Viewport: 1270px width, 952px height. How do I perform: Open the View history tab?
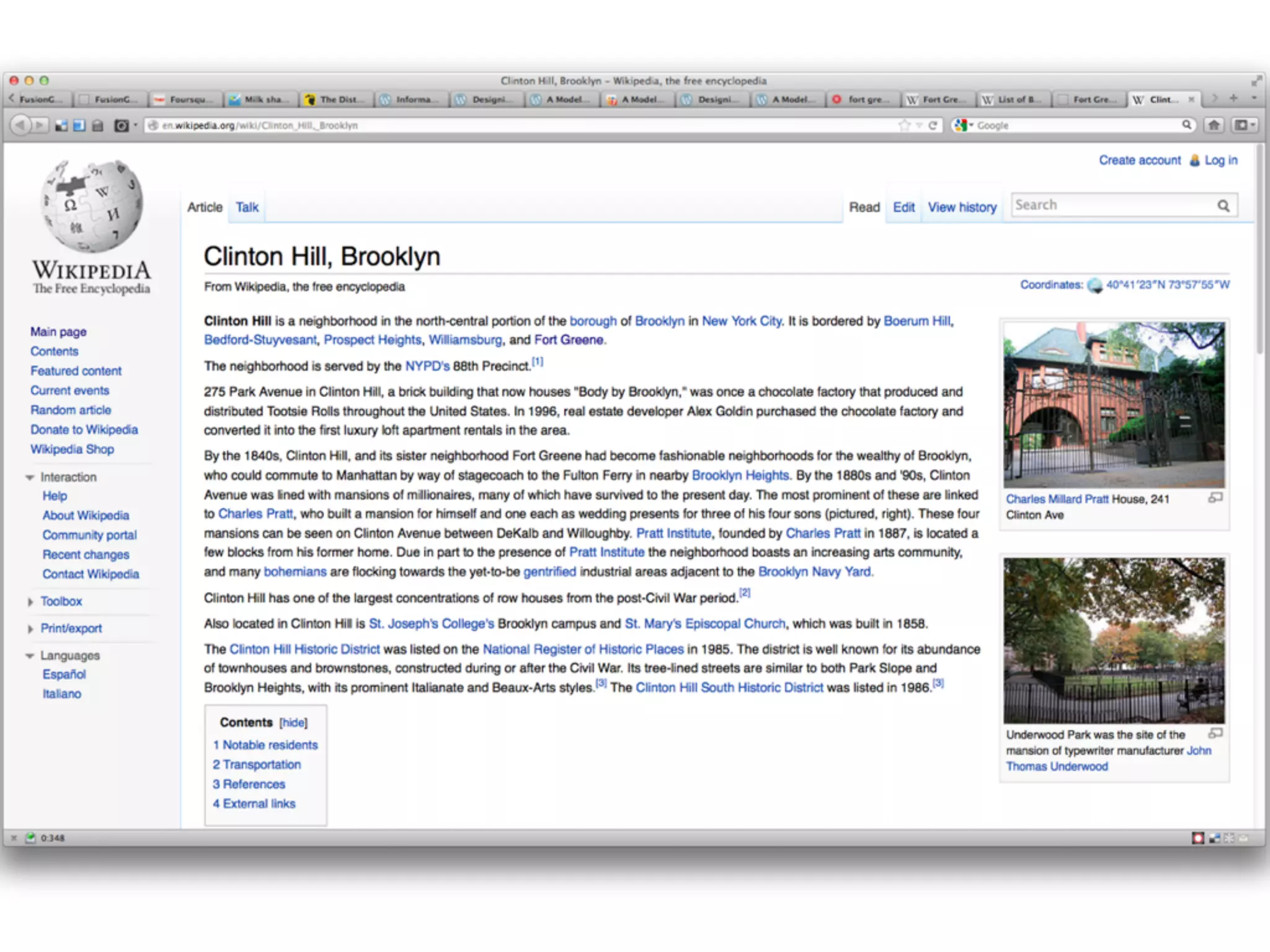pos(962,208)
